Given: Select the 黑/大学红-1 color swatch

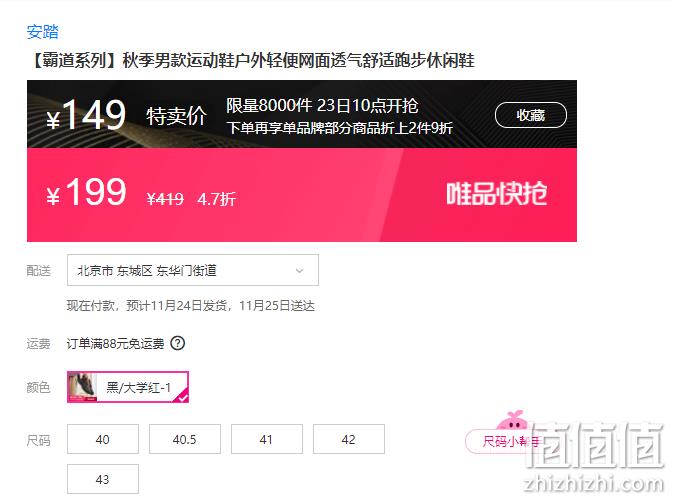Looking at the screenshot, I should pos(128,387).
